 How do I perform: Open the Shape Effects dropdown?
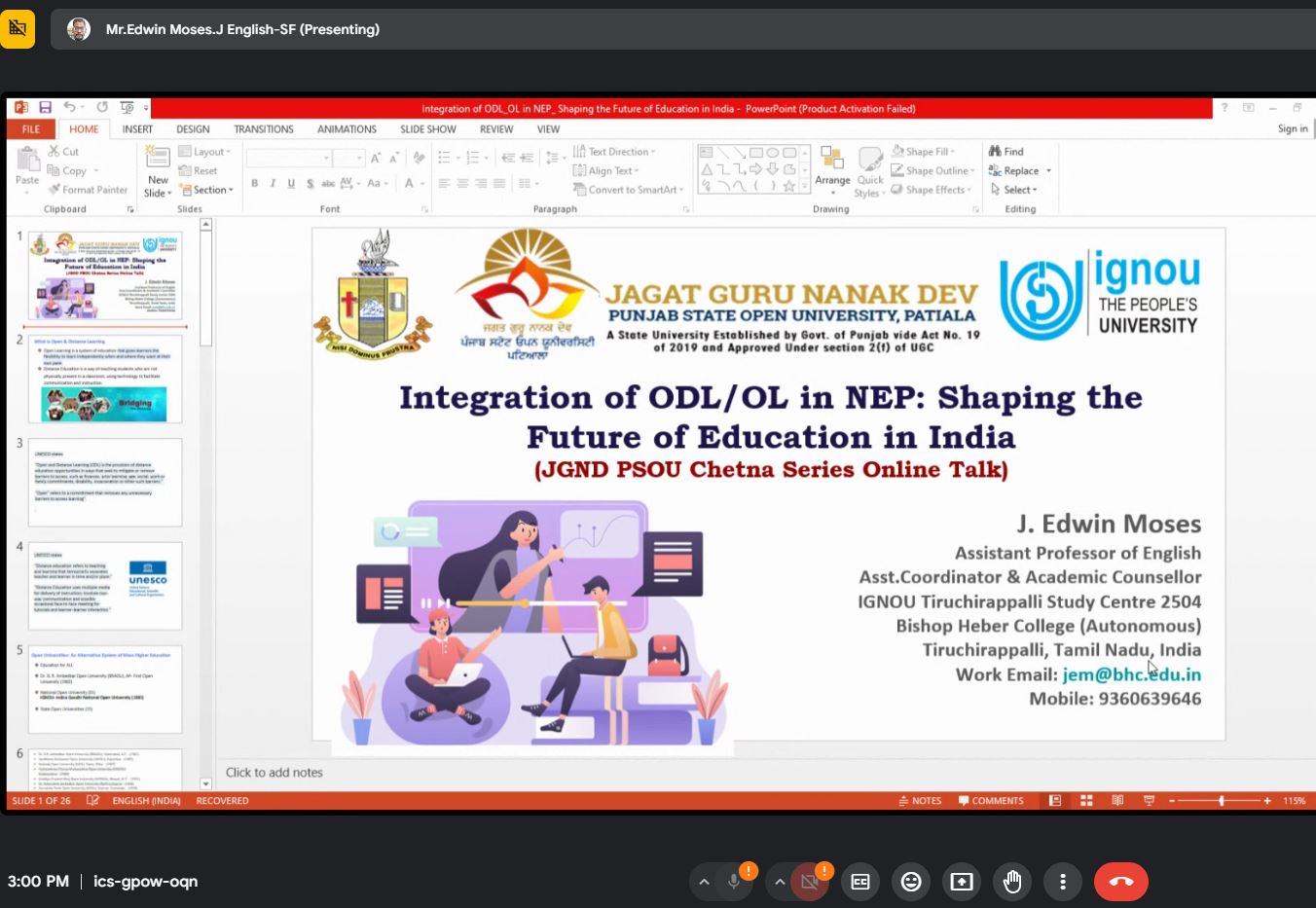coord(932,190)
